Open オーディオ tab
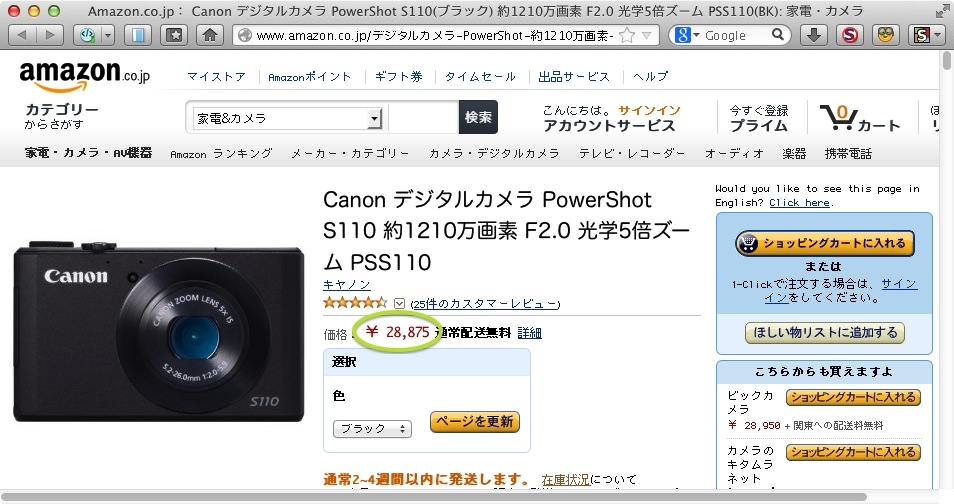The height and width of the screenshot is (504, 954). click(x=734, y=153)
